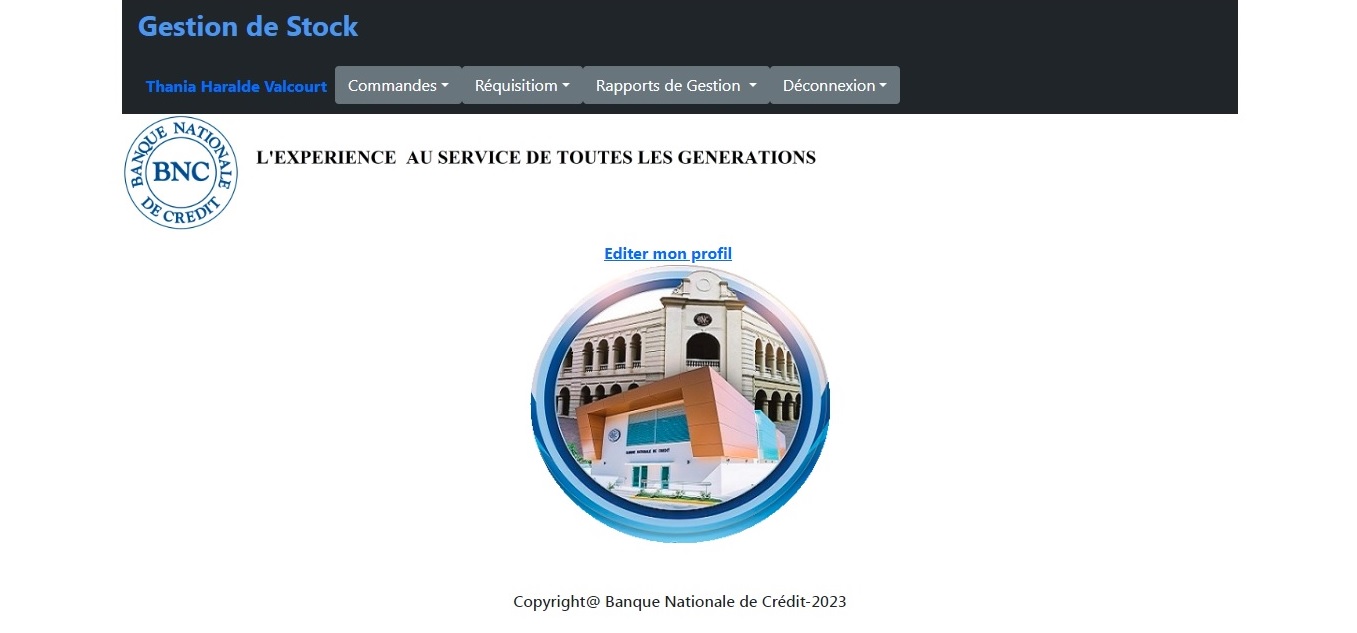Click the caret arrow on Commandes
Viewport: 1357px width, 633px height.
[445, 86]
